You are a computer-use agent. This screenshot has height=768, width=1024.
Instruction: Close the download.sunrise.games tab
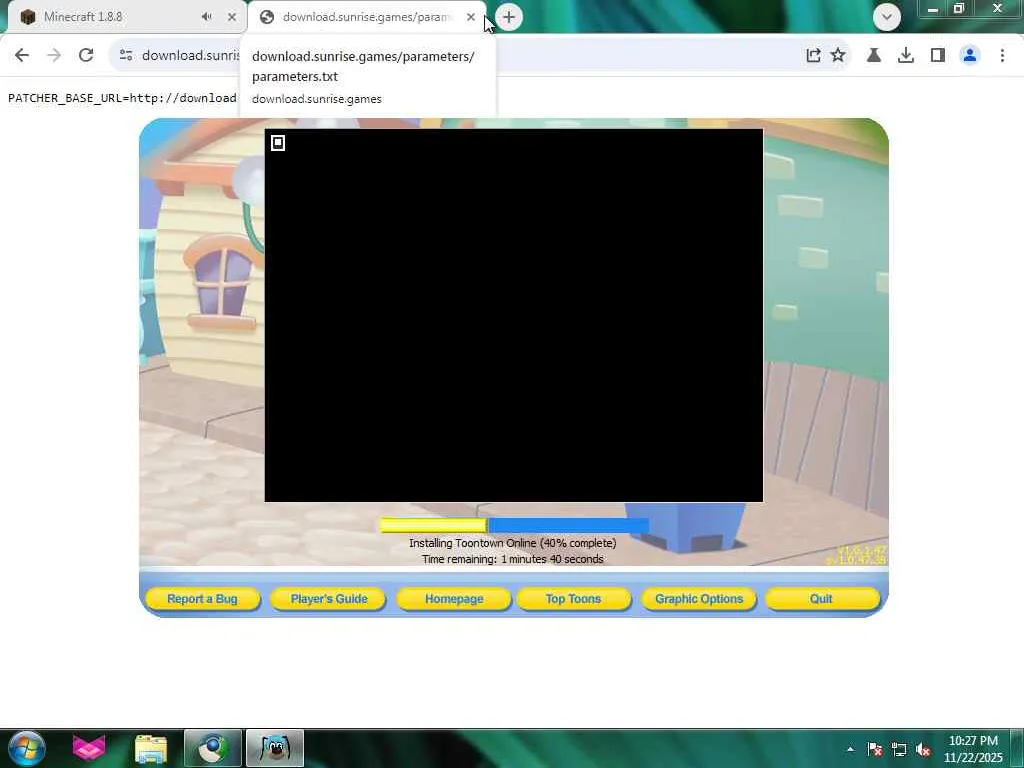pos(471,17)
